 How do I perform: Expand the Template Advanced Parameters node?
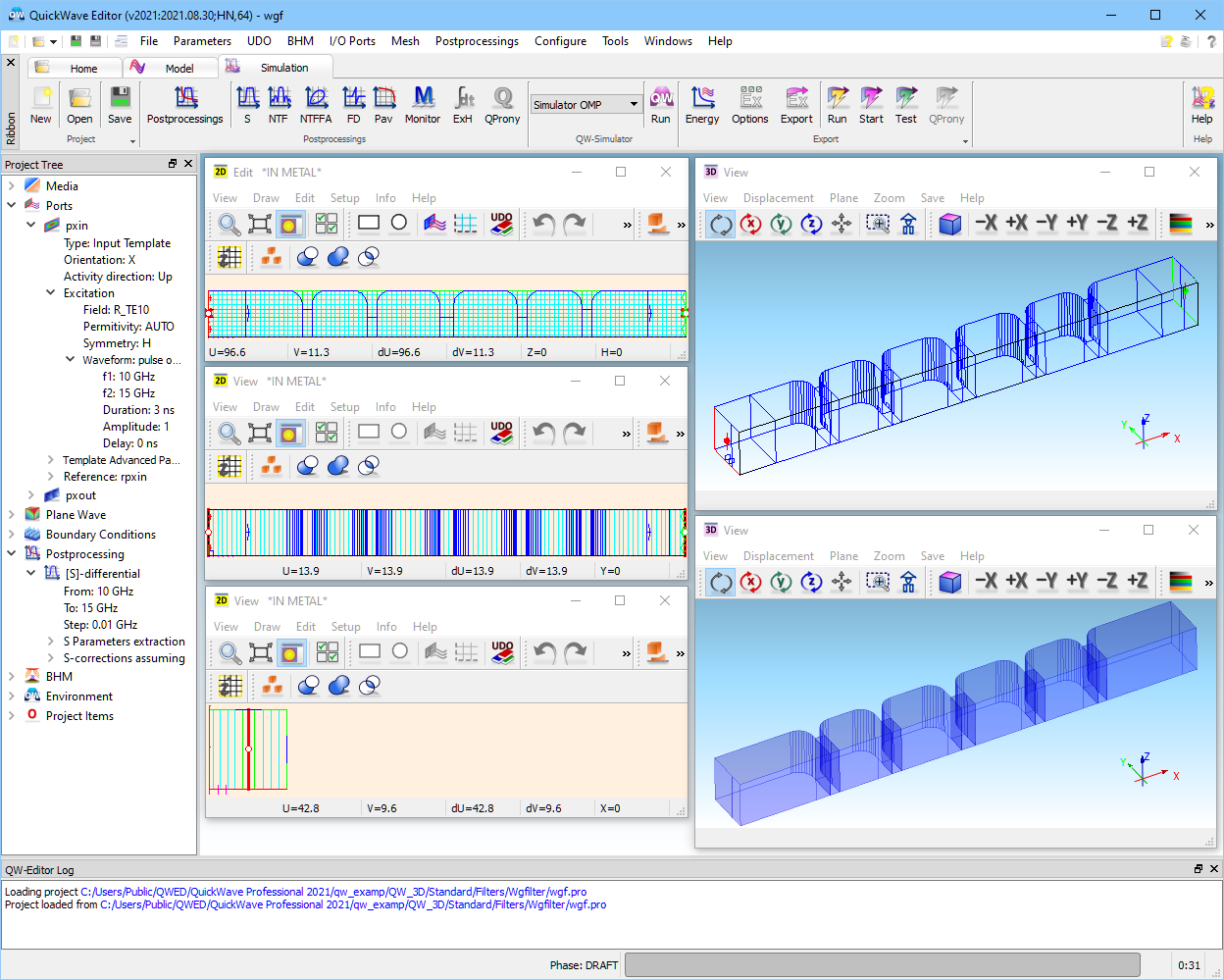click(x=51, y=459)
